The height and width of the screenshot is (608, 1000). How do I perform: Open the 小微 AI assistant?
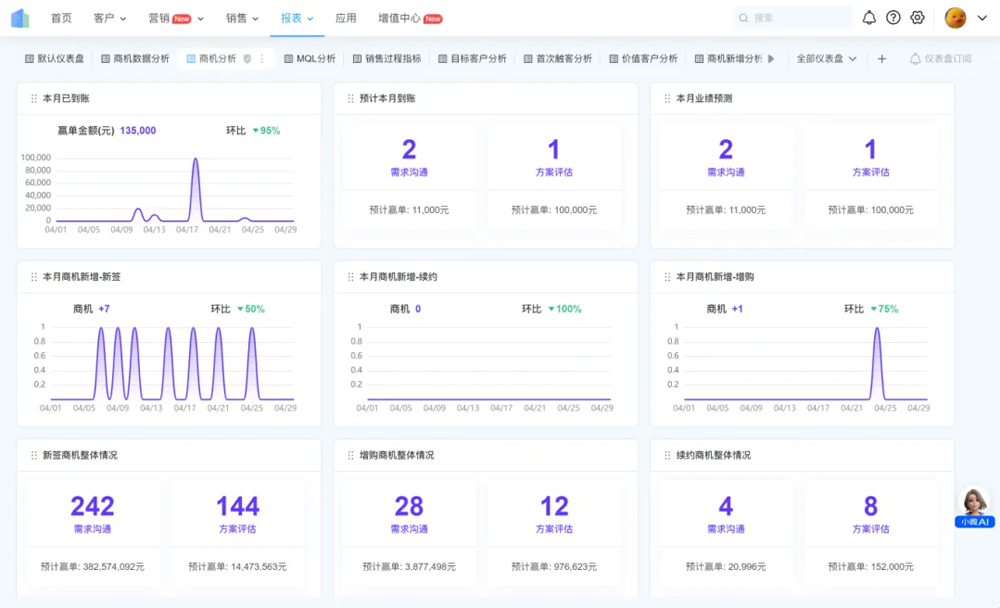pos(974,507)
